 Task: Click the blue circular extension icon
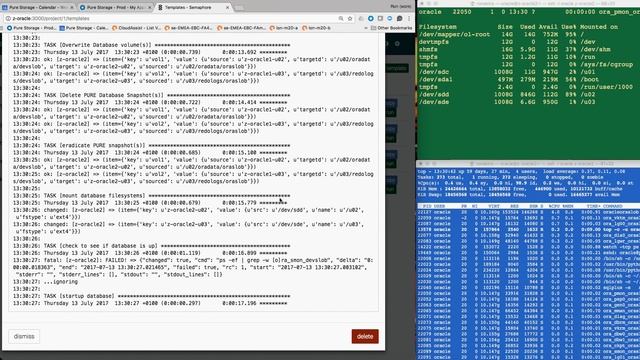tap(371, 18)
